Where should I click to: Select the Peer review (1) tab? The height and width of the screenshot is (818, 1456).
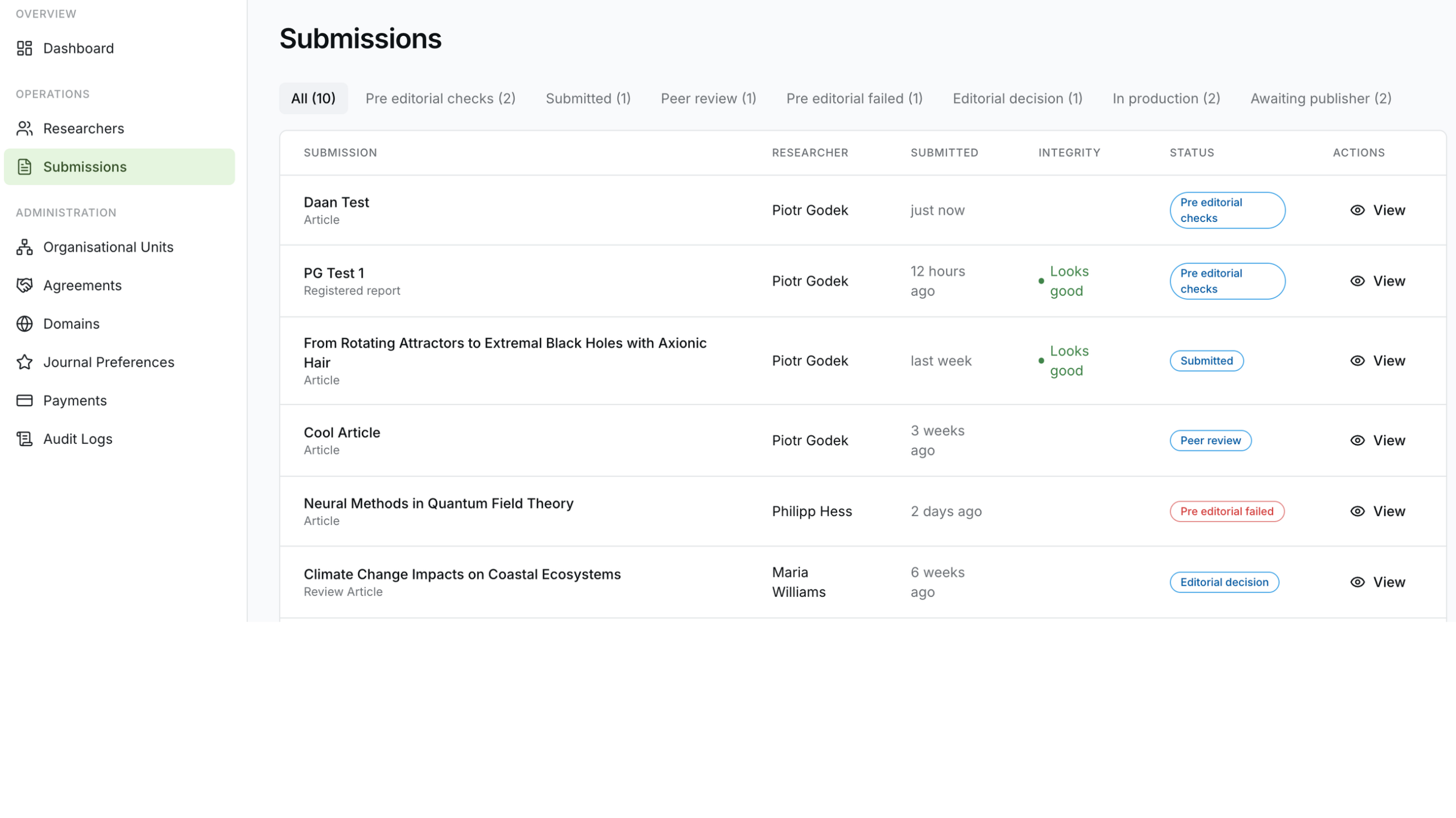[x=708, y=98]
